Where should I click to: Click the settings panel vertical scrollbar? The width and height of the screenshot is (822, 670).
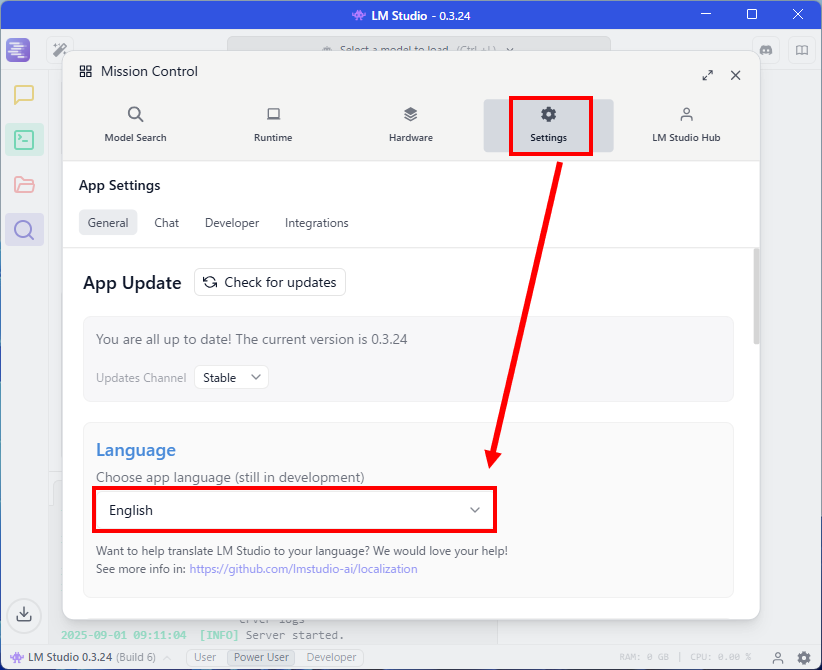(756, 296)
